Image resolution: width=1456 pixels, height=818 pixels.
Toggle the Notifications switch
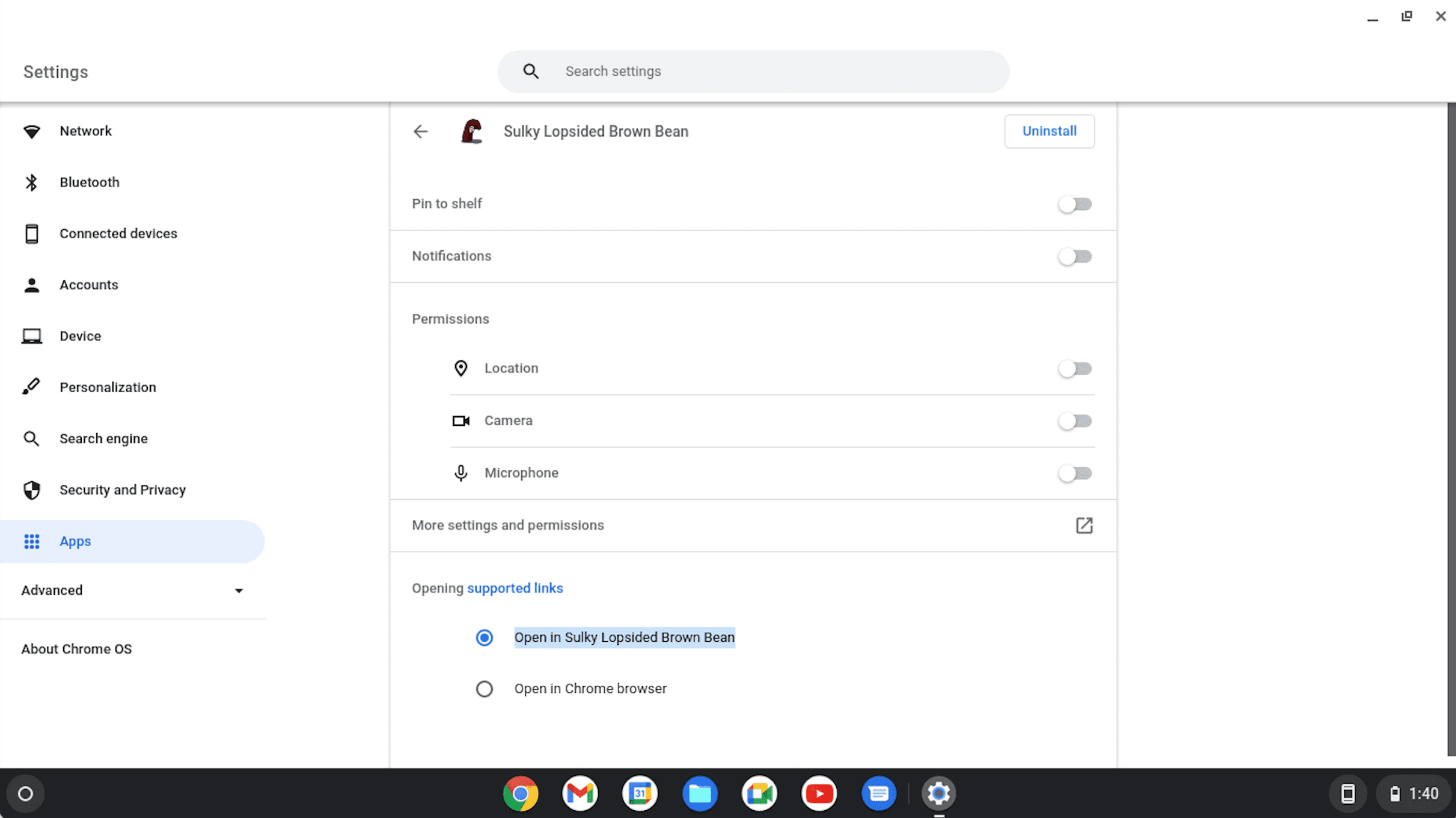coord(1075,256)
